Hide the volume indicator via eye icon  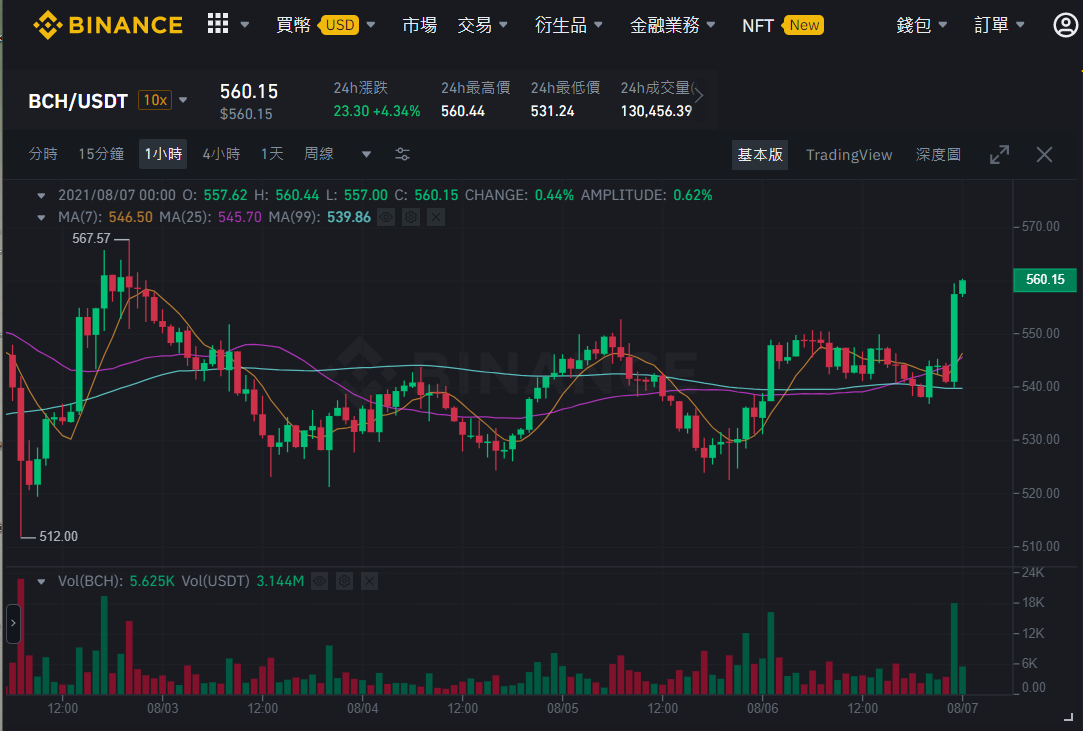pos(319,582)
